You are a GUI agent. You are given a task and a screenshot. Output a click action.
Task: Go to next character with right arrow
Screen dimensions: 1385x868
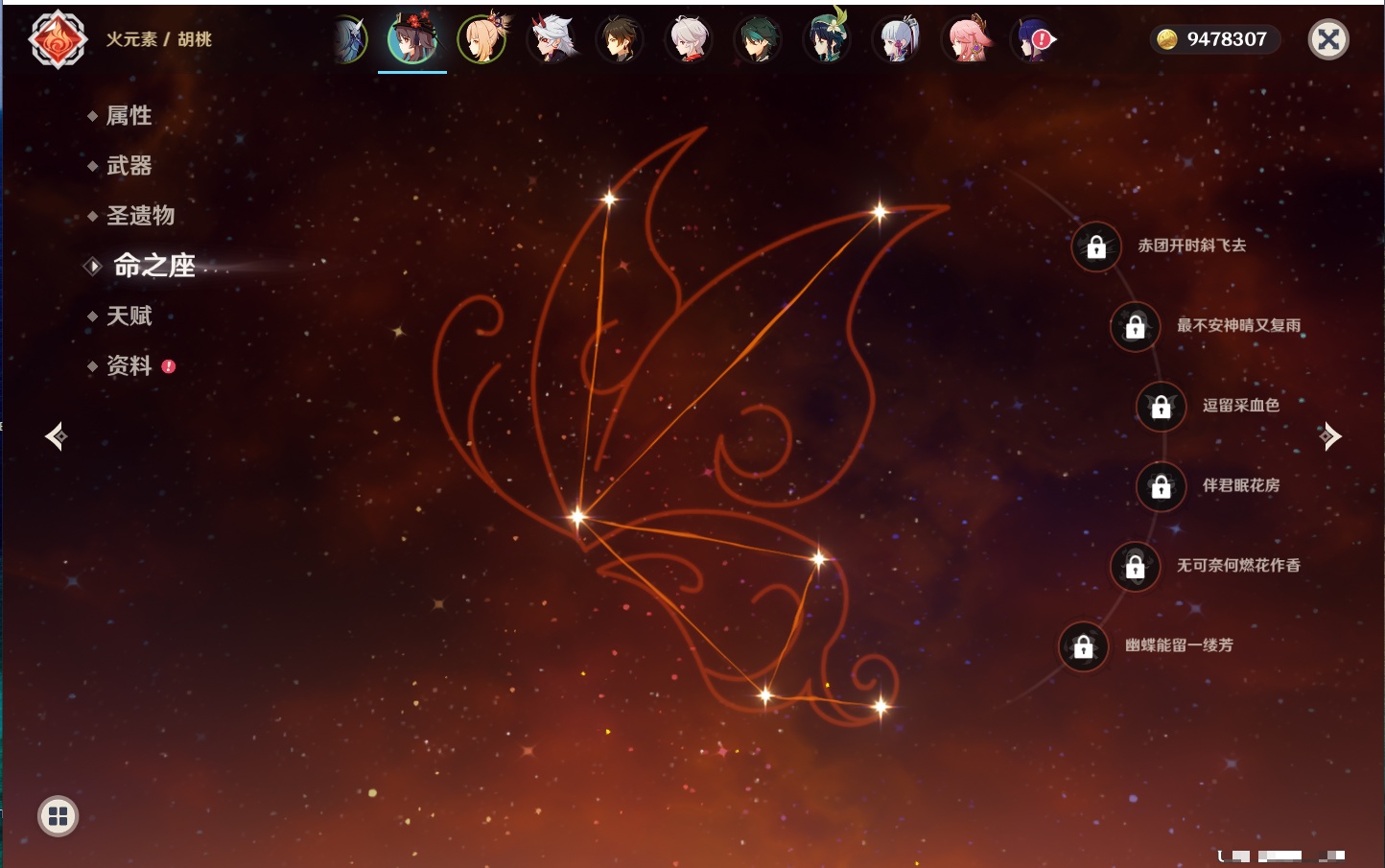click(1329, 436)
